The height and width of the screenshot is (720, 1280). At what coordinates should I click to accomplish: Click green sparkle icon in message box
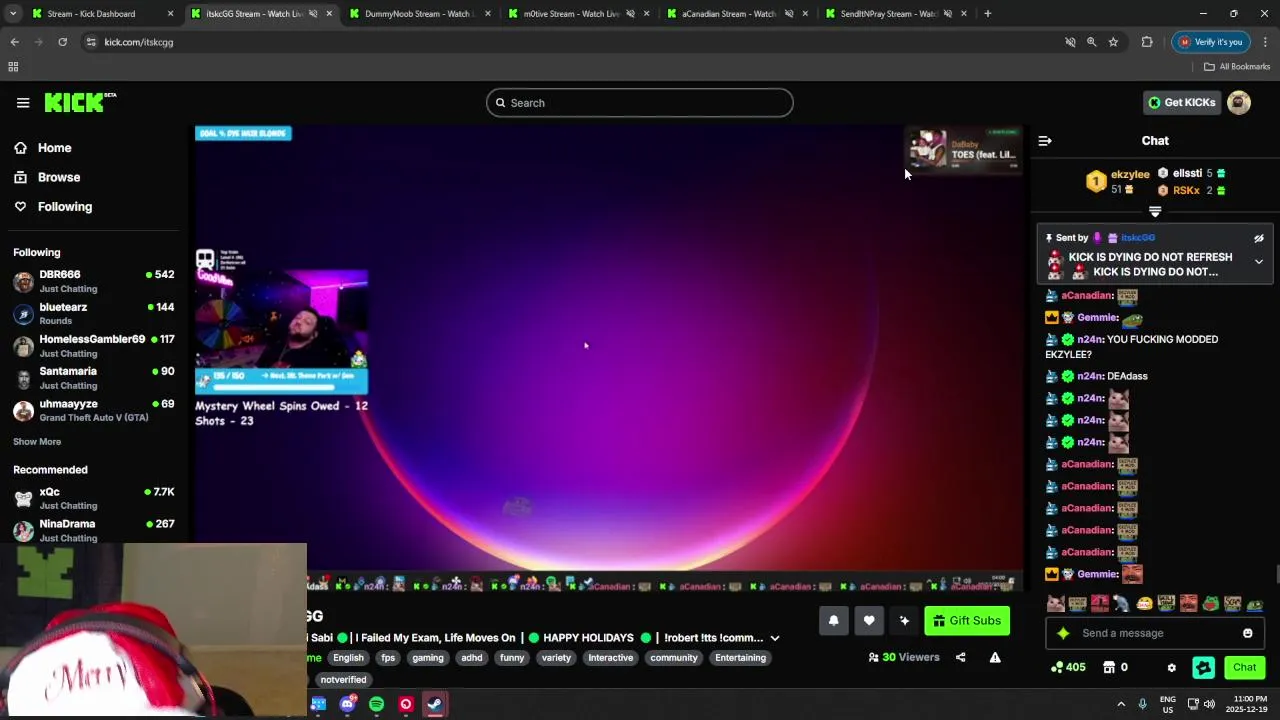[1063, 633]
